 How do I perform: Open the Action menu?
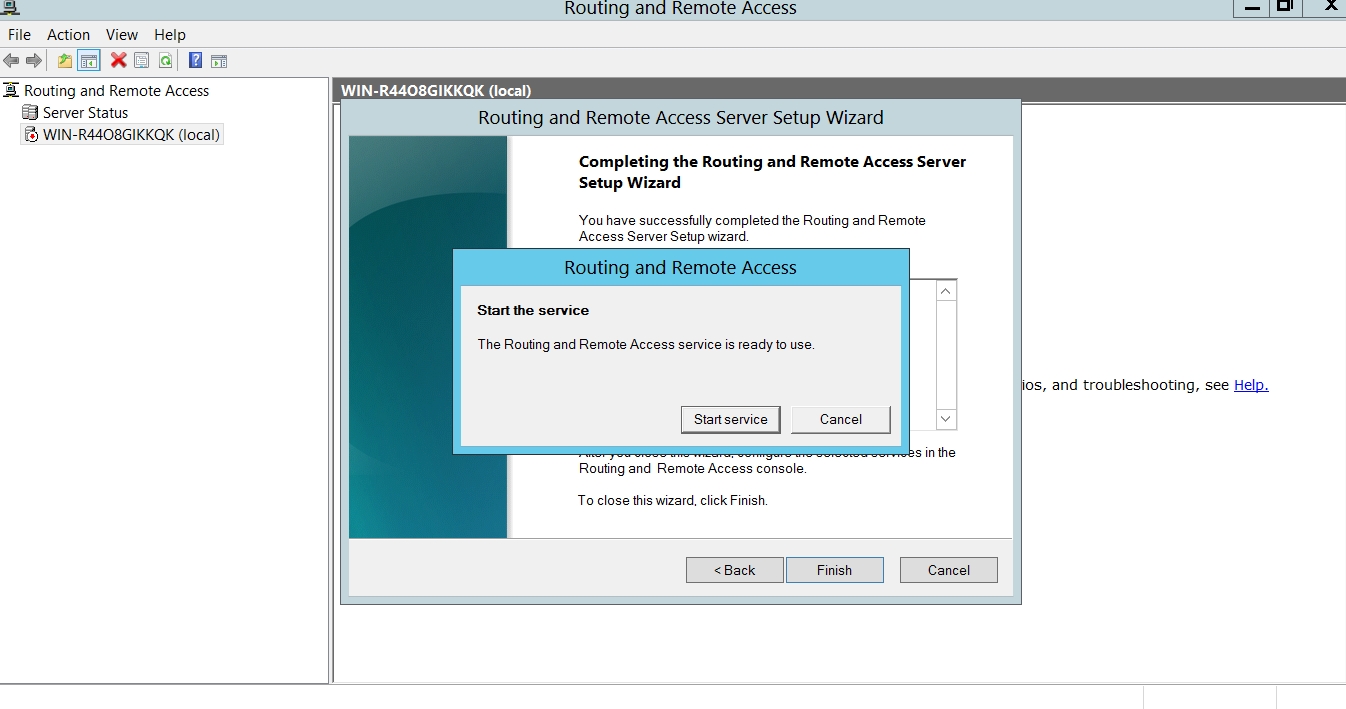69,35
